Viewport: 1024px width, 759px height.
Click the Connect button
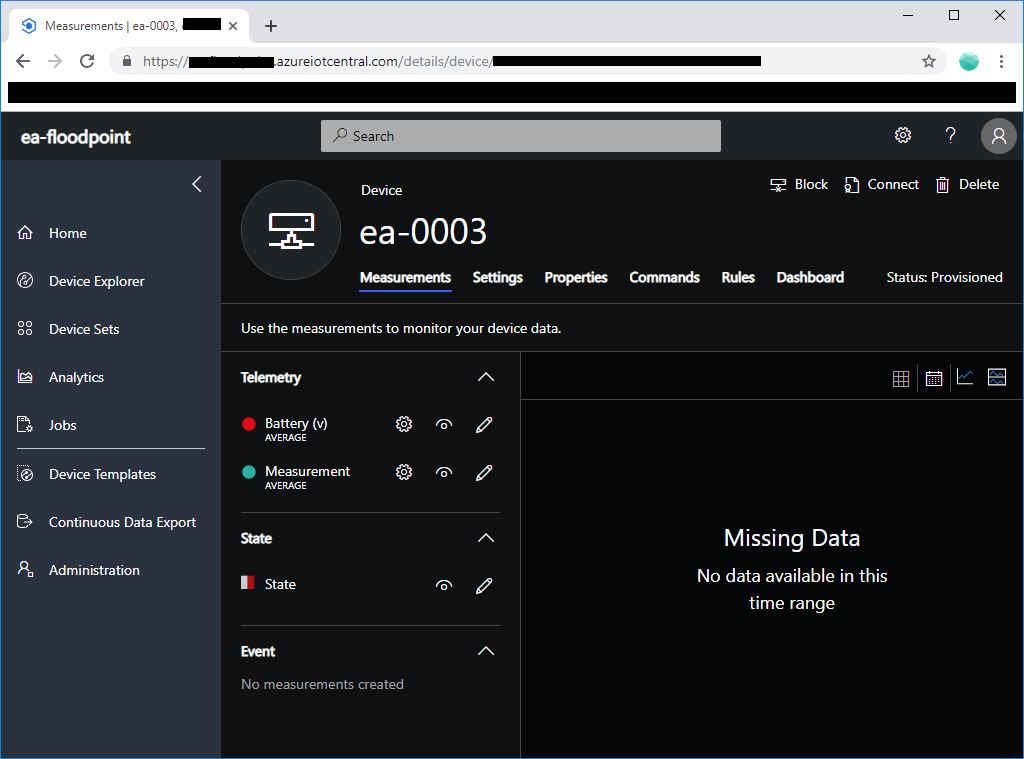[x=881, y=184]
